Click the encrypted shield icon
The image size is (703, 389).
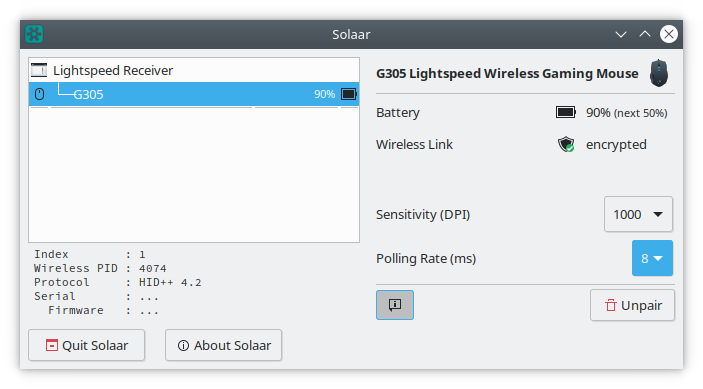(566, 144)
